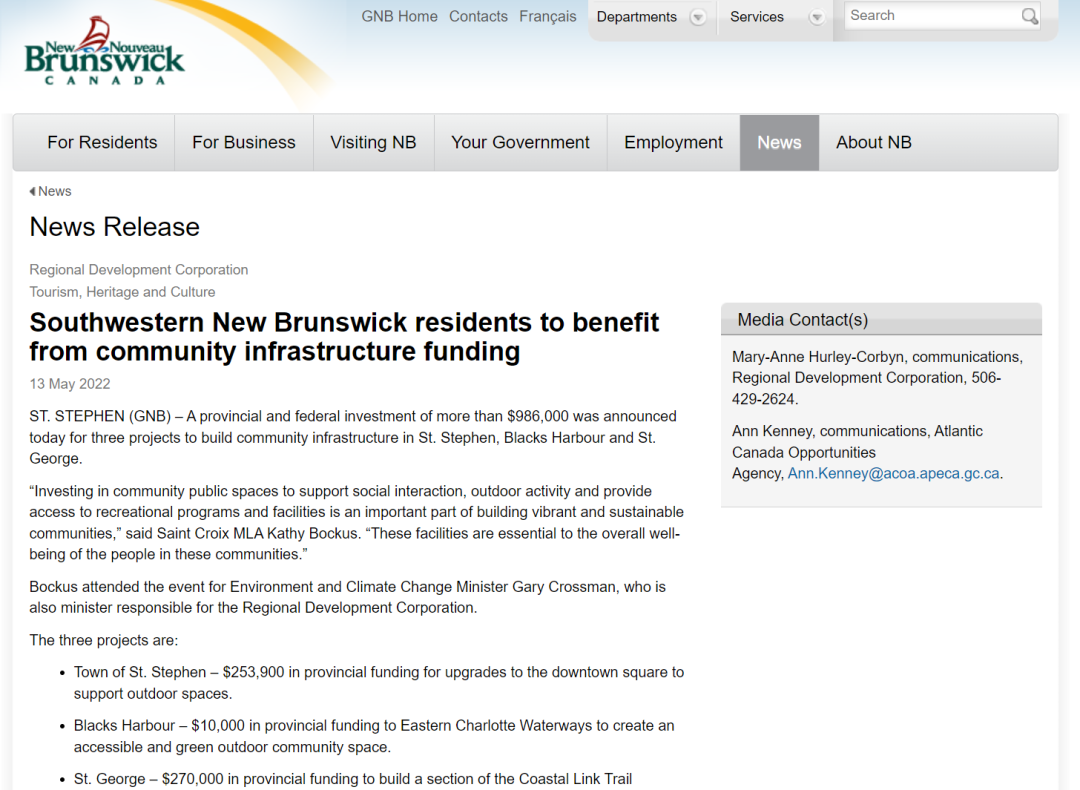The width and height of the screenshot is (1080, 790).
Task: Click the search magnifier icon
Action: pos(1029,16)
